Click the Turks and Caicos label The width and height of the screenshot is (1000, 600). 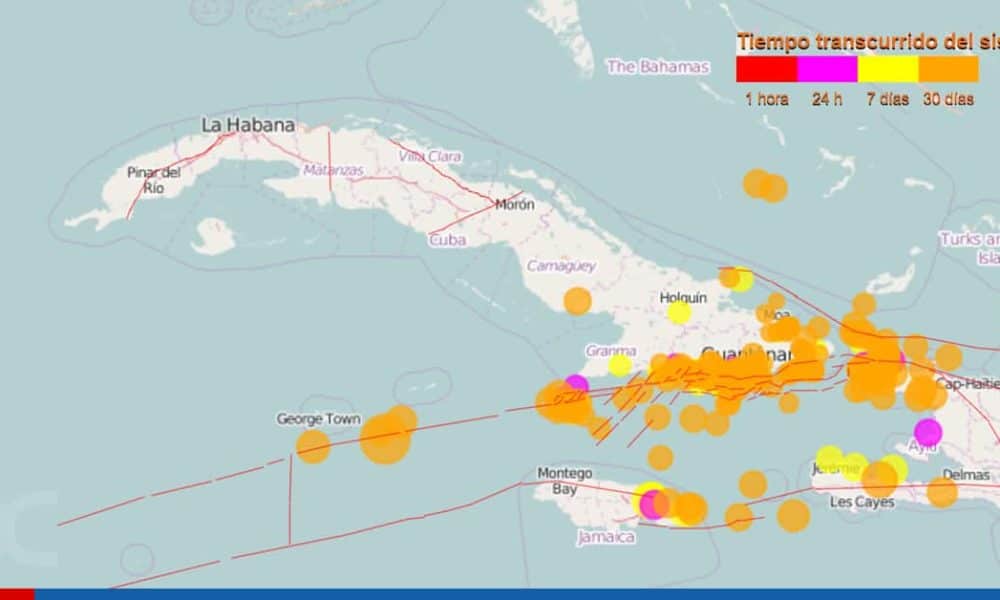coord(971,249)
